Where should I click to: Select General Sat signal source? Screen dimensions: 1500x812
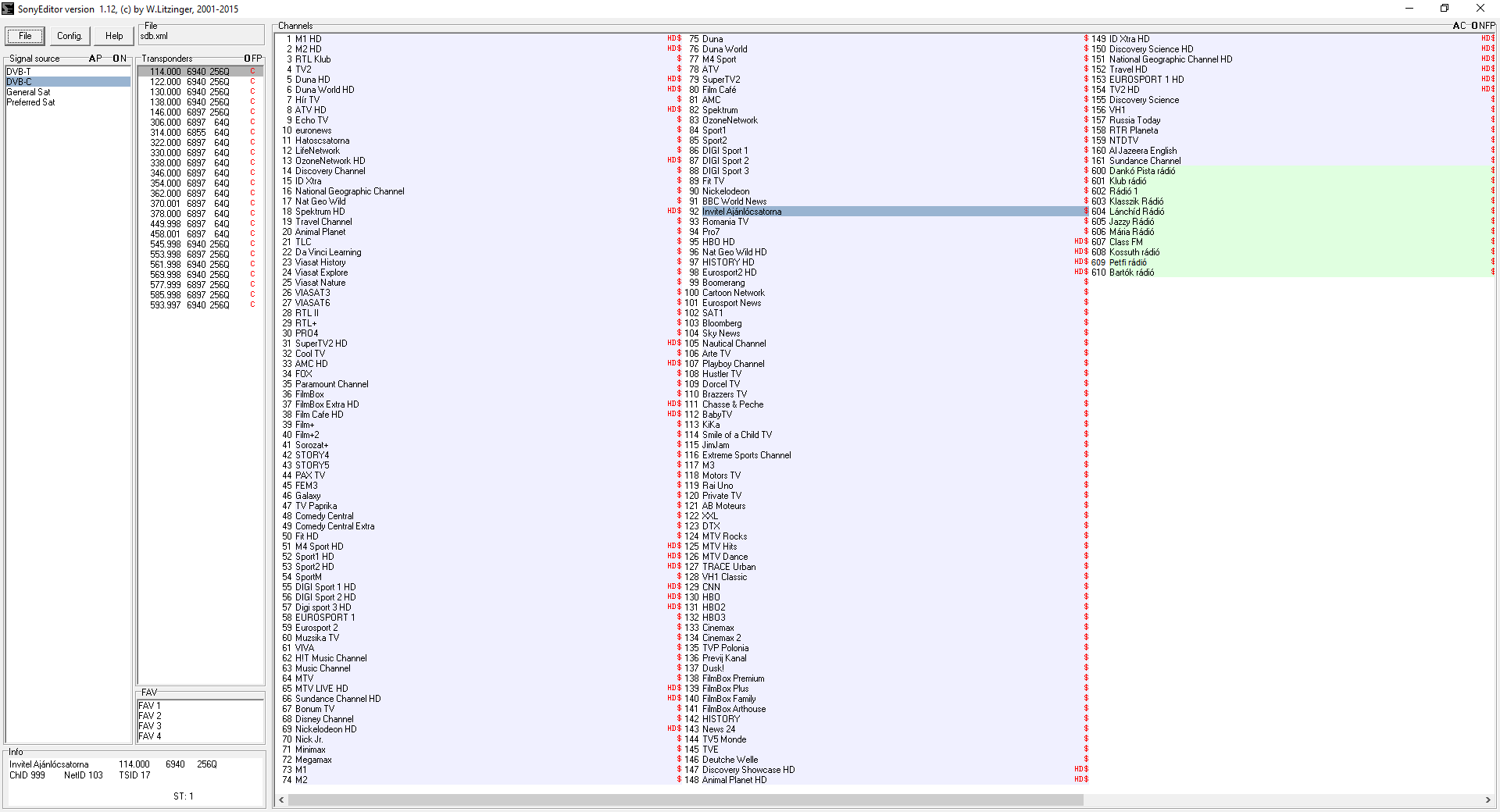[68, 92]
